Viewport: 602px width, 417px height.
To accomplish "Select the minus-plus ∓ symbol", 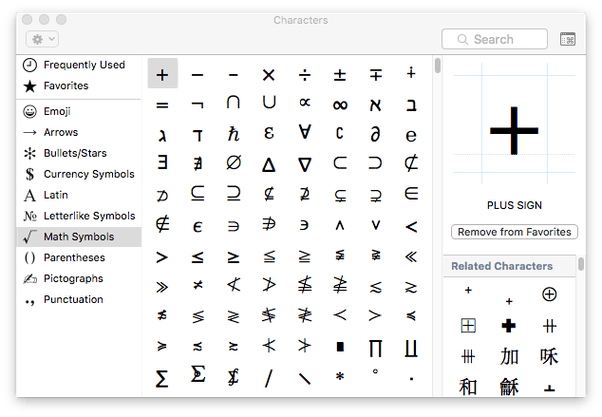I will [375, 74].
